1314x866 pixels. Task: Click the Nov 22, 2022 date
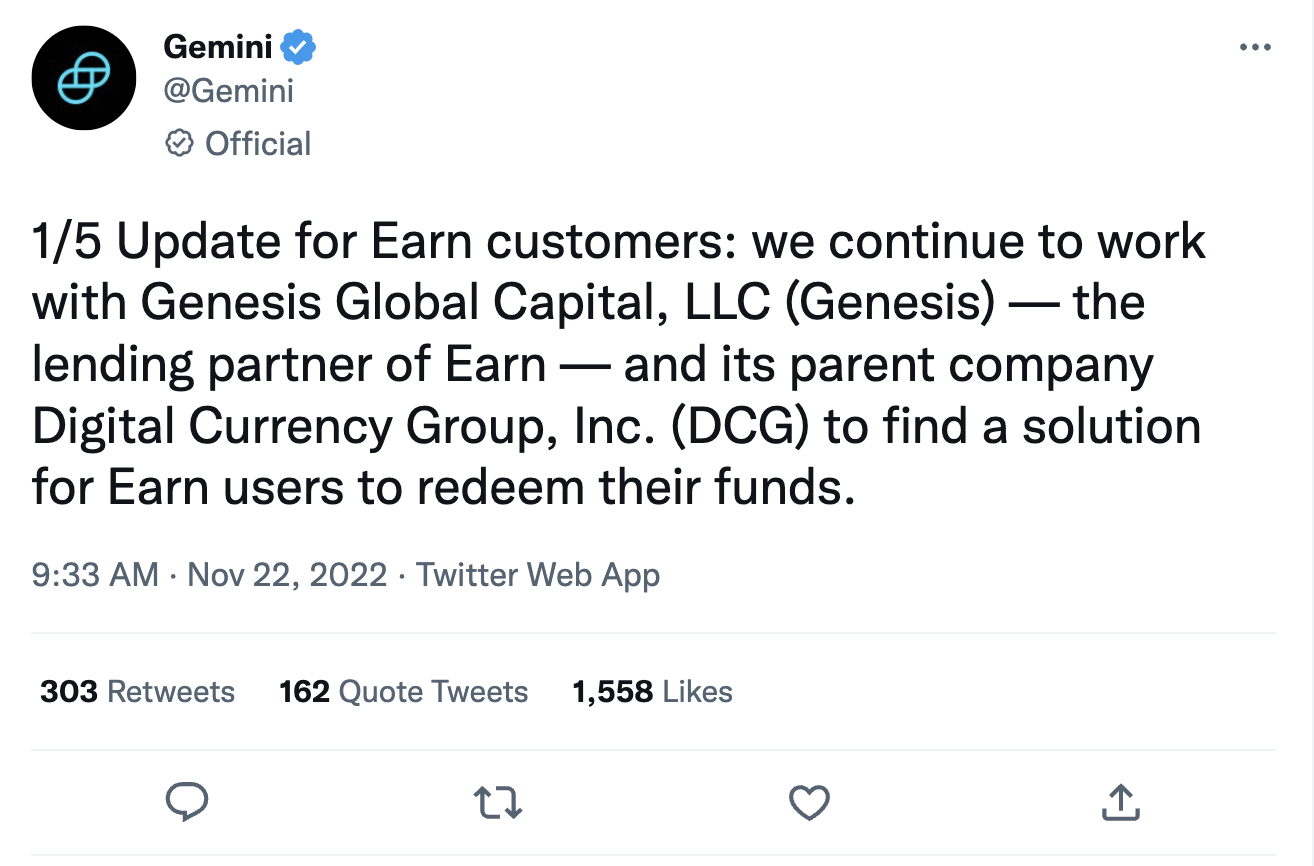(287, 575)
